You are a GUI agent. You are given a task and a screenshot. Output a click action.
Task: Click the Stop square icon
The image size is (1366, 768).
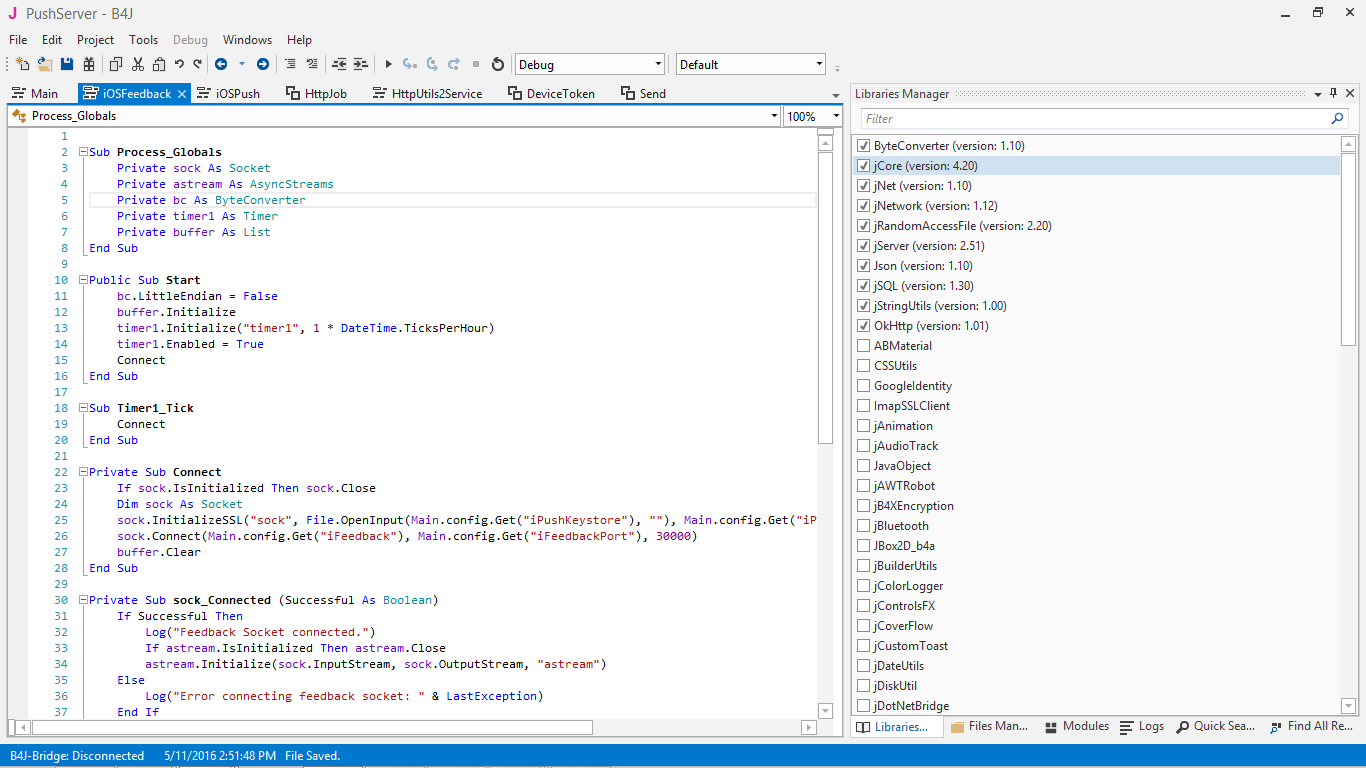click(x=476, y=64)
